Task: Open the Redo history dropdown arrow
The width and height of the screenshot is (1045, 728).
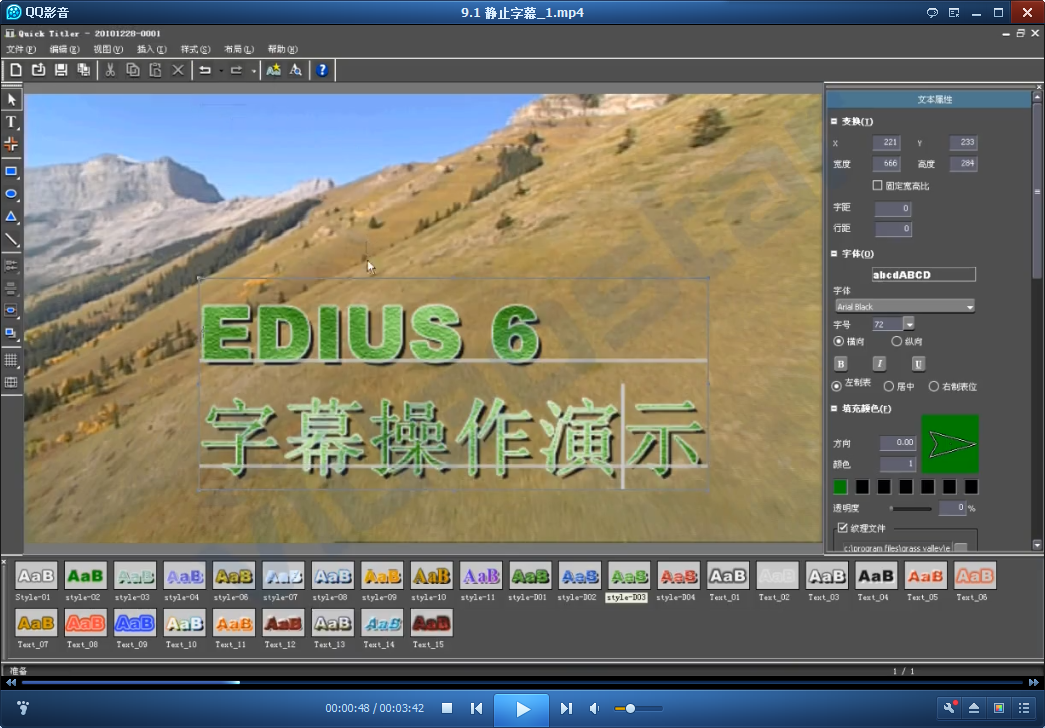Action: pyautogui.click(x=253, y=71)
